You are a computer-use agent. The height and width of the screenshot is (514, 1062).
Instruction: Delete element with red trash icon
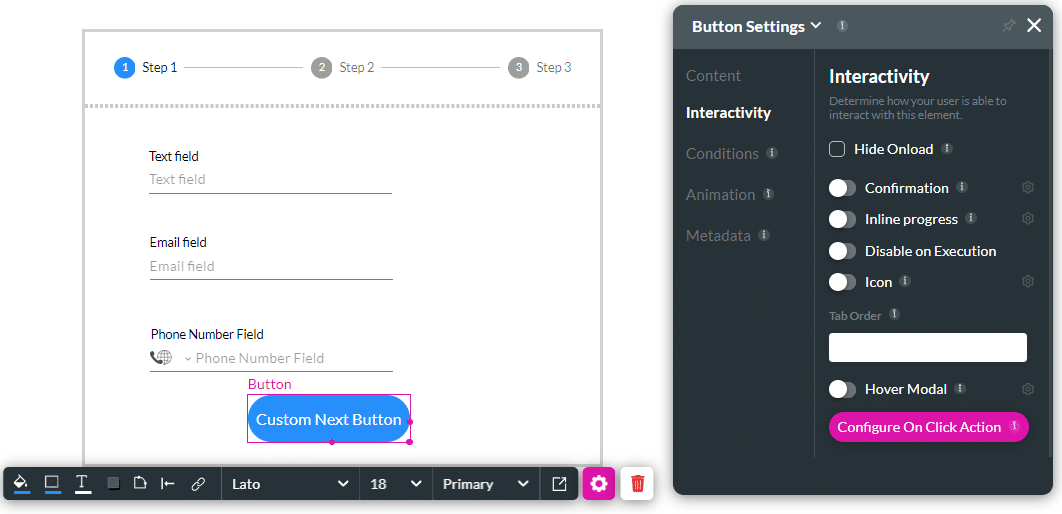(x=638, y=484)
